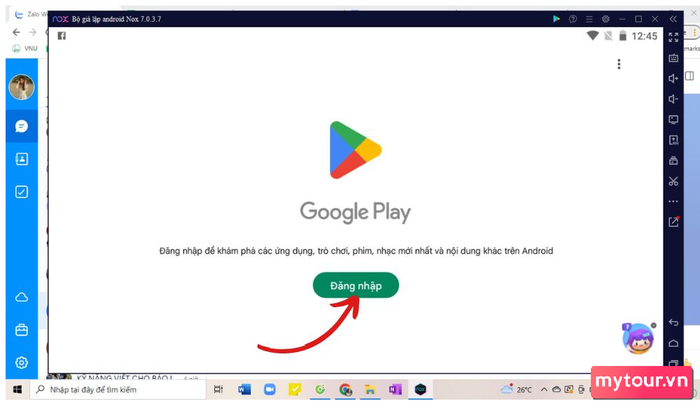
Task: Open Nox keyboard mapping icon
Action: pyautogui.click(x=673, y=58)
